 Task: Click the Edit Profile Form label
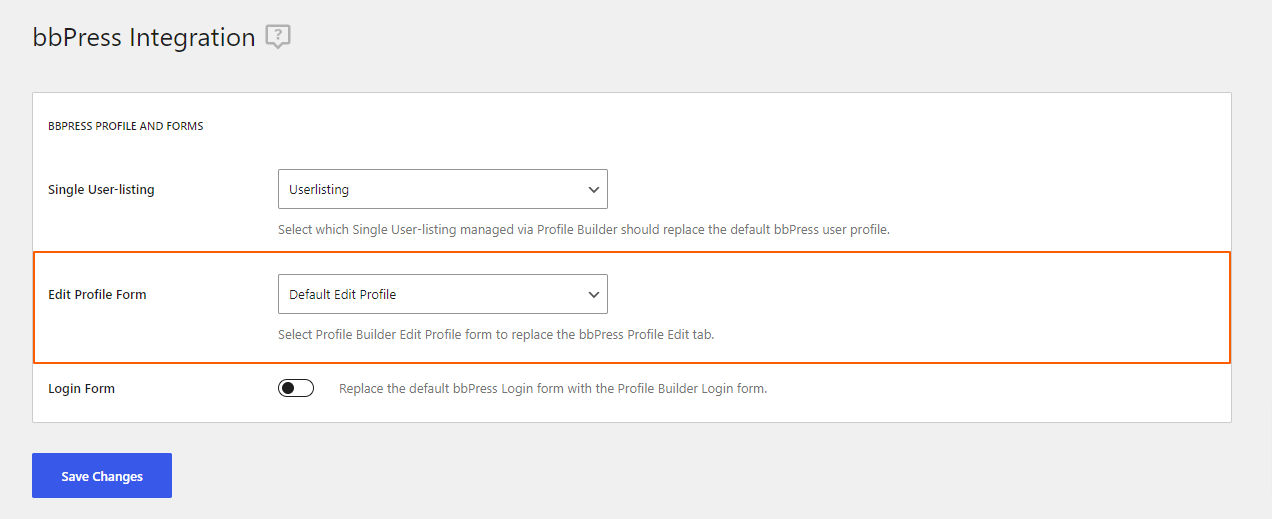(97, 294)
